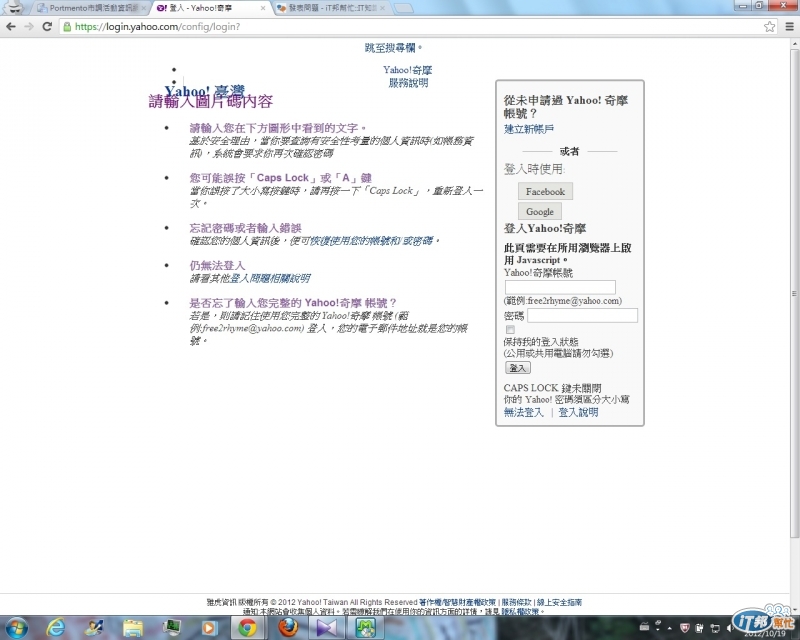Viewport: 800px width, 640px height.
Task: Click the Caps Lock hint heading
Action: pyautogui.click(x=281, y=178)
